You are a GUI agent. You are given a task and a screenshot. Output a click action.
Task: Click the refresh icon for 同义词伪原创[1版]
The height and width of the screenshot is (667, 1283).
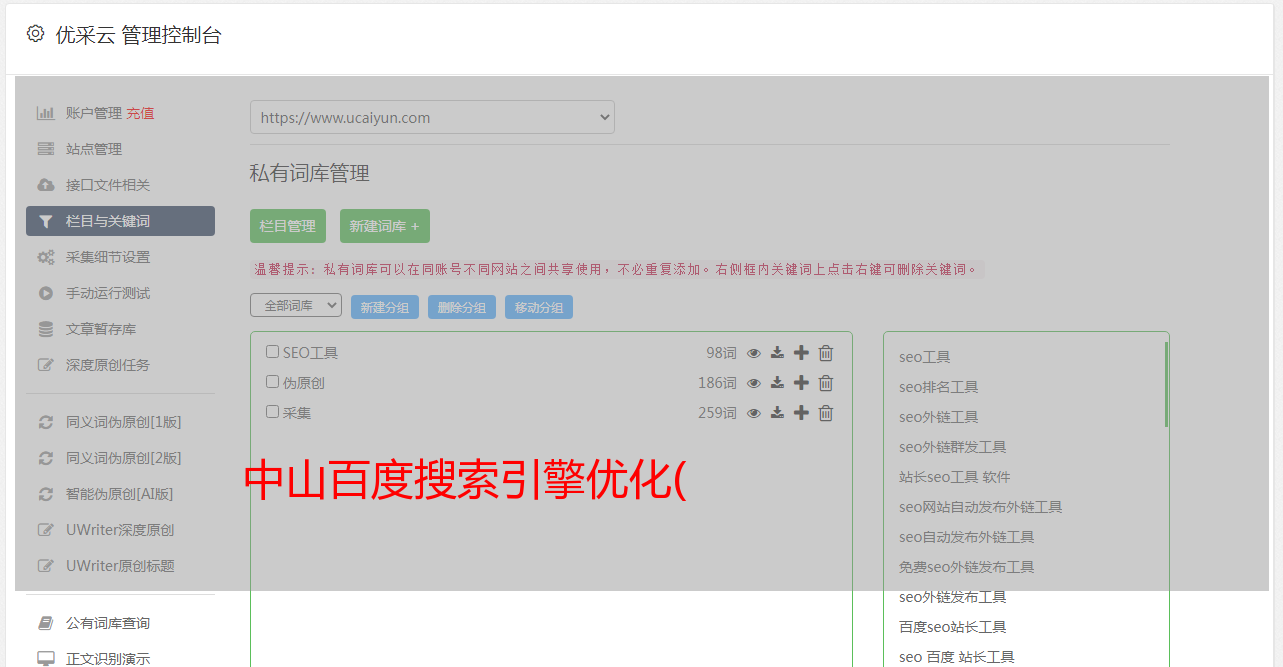pos(45,422)
